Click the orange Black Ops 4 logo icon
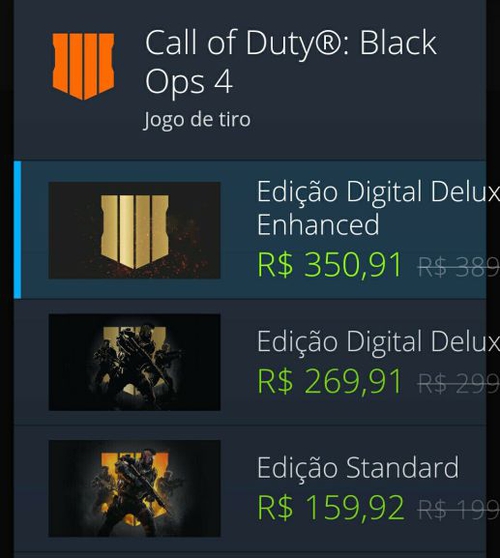This screenshot has height=558, width=500. point(83,66)
